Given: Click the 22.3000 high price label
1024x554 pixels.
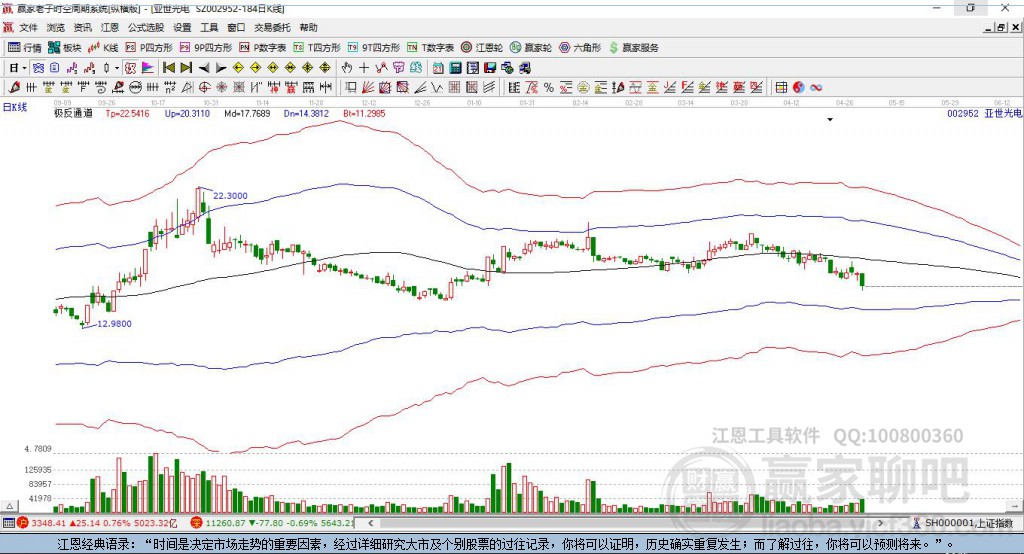Looking at the screenshot, I should click(x=231, y=195).
